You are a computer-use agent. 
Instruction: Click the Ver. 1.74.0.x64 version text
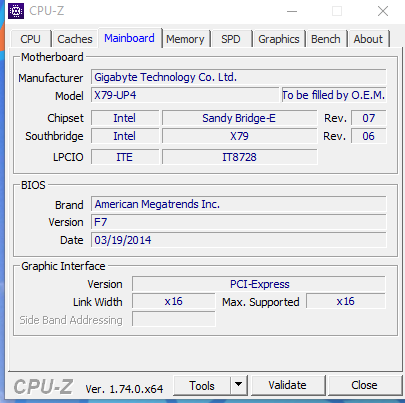point(124,389)
